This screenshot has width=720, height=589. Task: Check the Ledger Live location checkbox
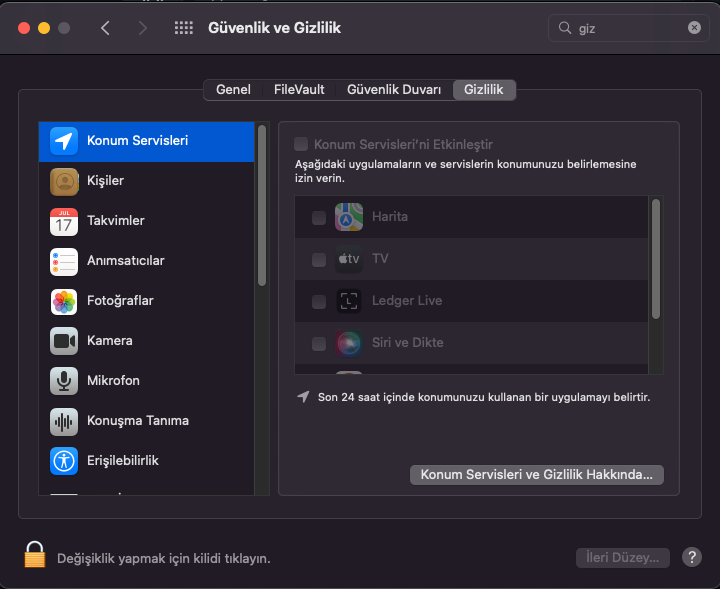click(x=319, y=301)
